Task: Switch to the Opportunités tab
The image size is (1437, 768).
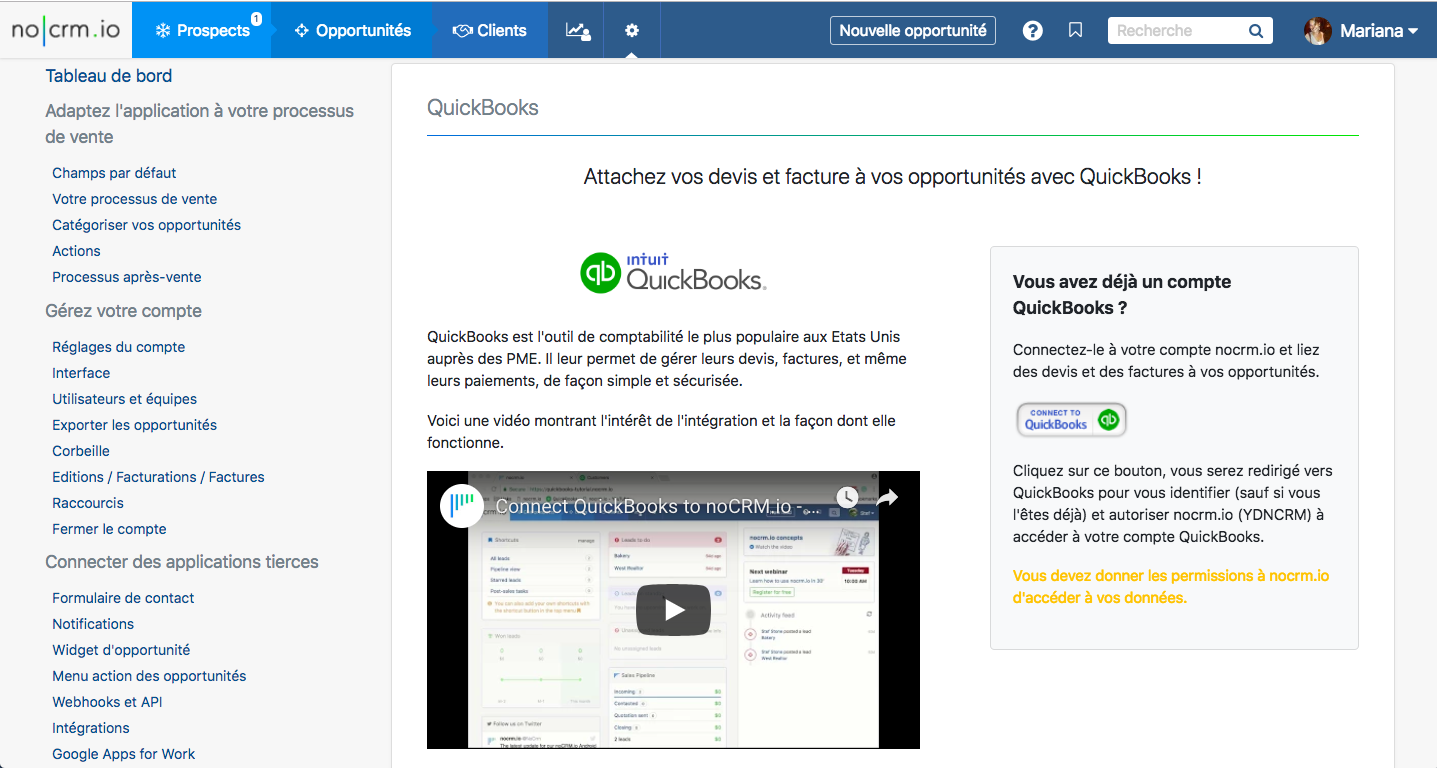Action: pos(353,30)
